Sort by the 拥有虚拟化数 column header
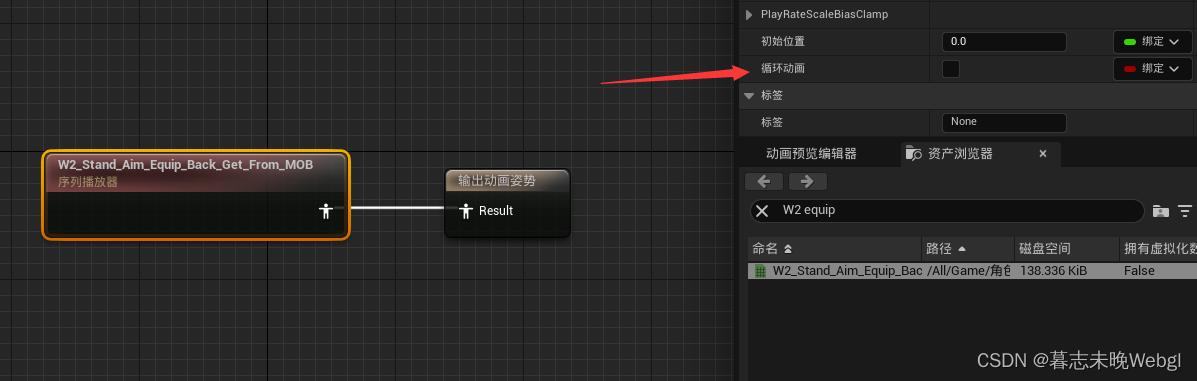This screenshot has height=381, width=1197. pos(1158,249)
